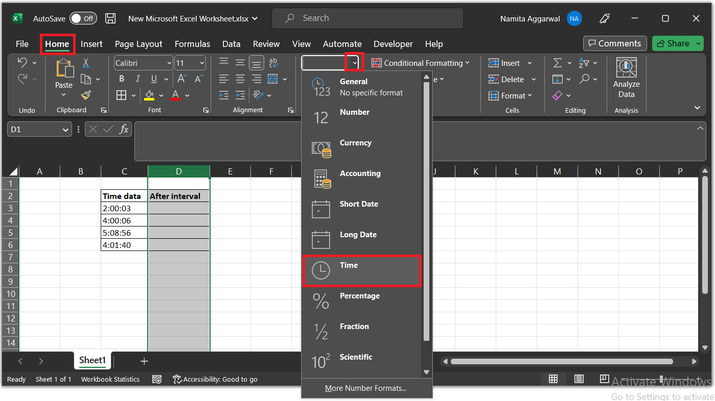Viewport: 715px width, 401px height.
Task: Increase font size with larger A icon
Action: tap(181, 79)
